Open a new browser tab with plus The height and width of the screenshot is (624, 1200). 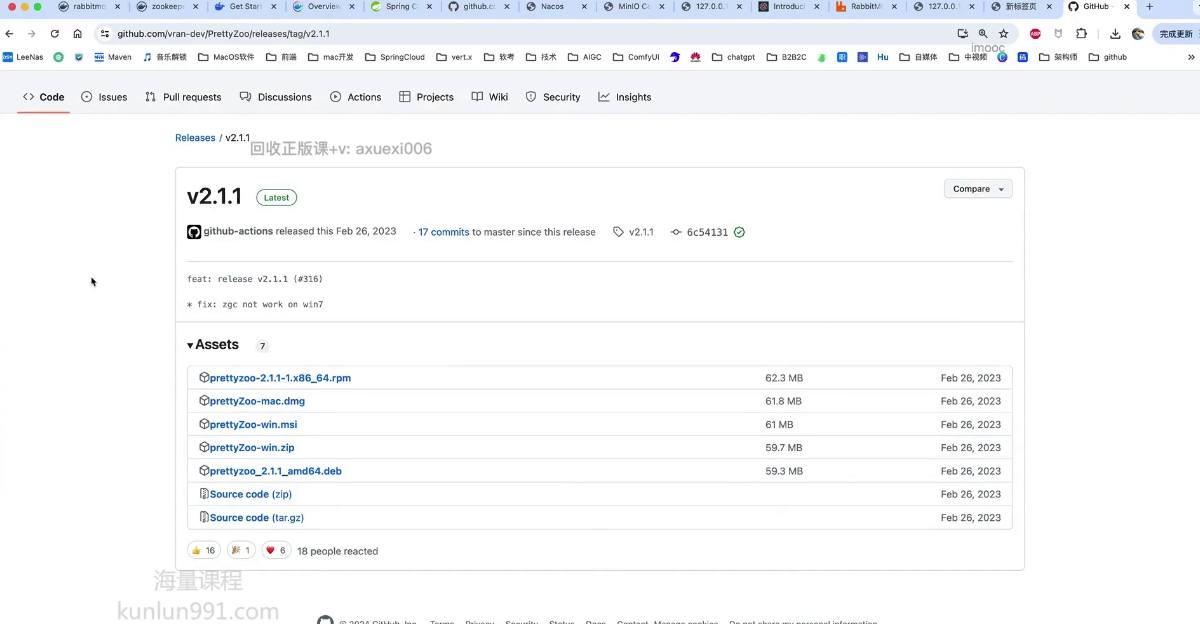click(1149, 6)
